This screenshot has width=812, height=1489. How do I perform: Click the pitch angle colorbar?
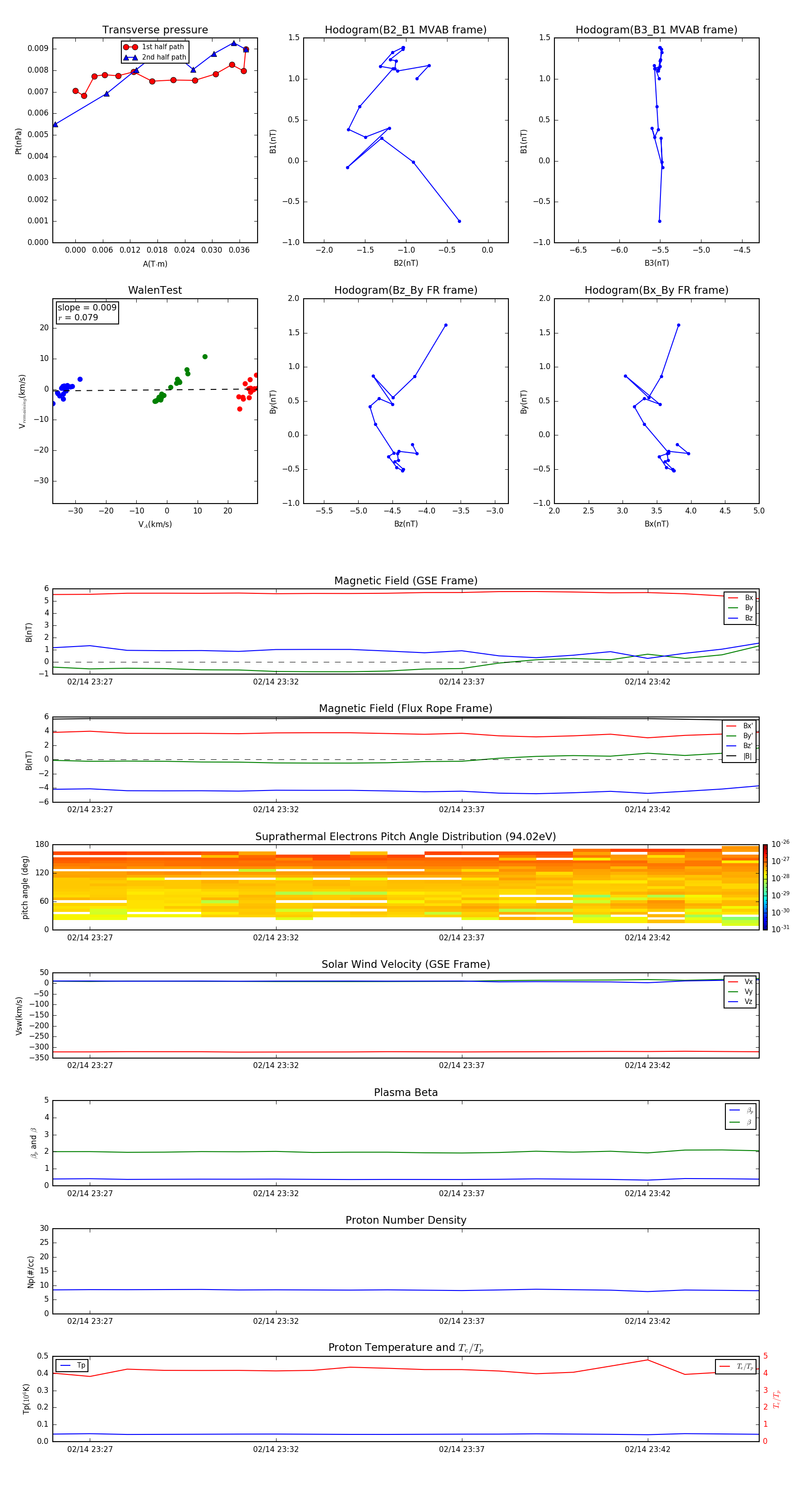click(765, 887)
